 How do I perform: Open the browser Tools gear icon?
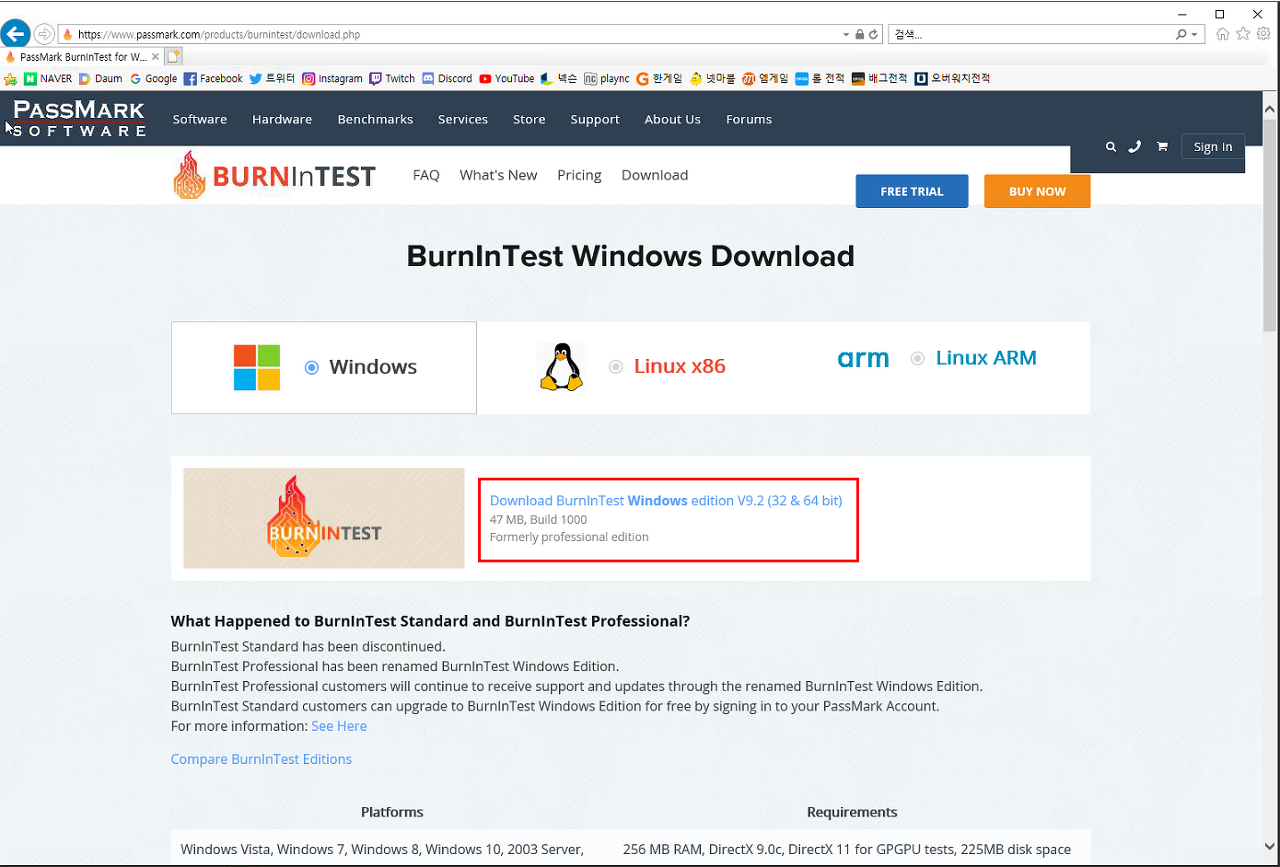1264,34
